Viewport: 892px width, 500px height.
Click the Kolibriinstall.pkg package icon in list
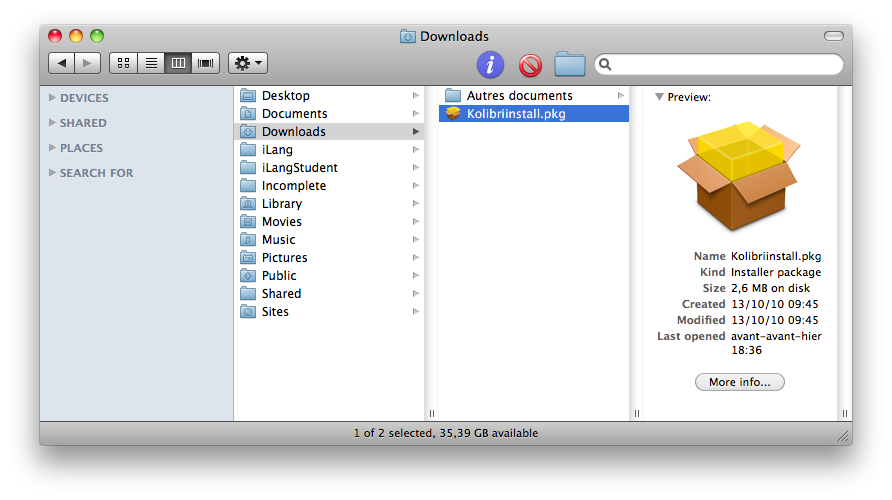pos(453,113)
